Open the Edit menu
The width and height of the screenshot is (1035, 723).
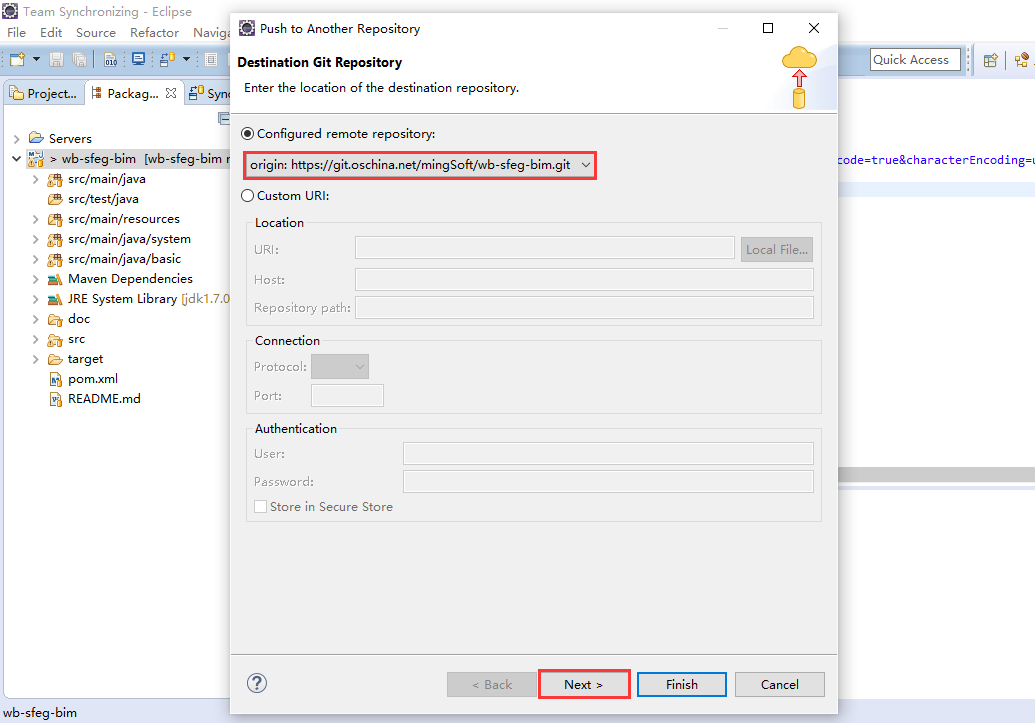51,33
